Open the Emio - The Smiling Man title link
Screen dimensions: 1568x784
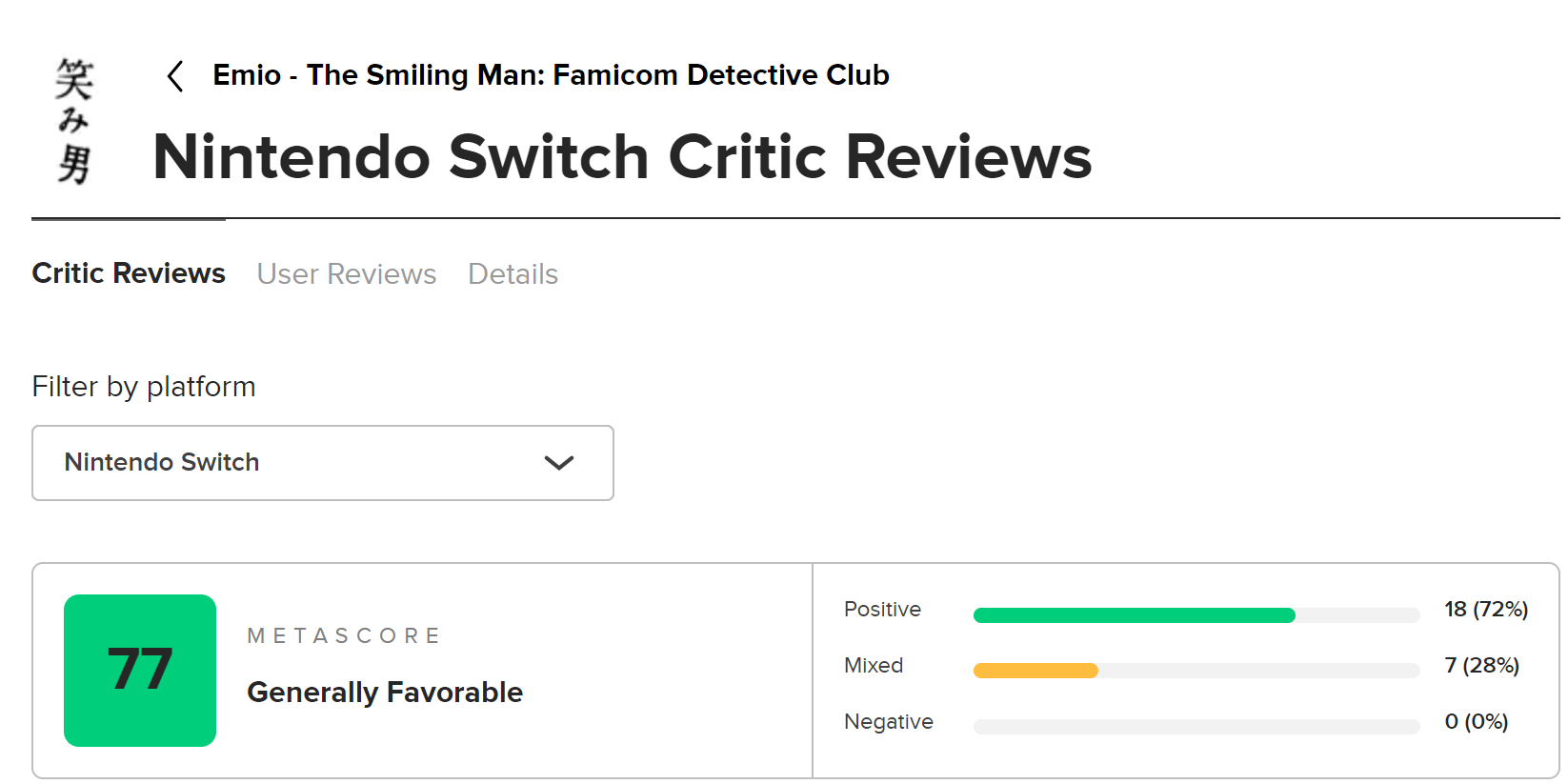coord(550,75)
